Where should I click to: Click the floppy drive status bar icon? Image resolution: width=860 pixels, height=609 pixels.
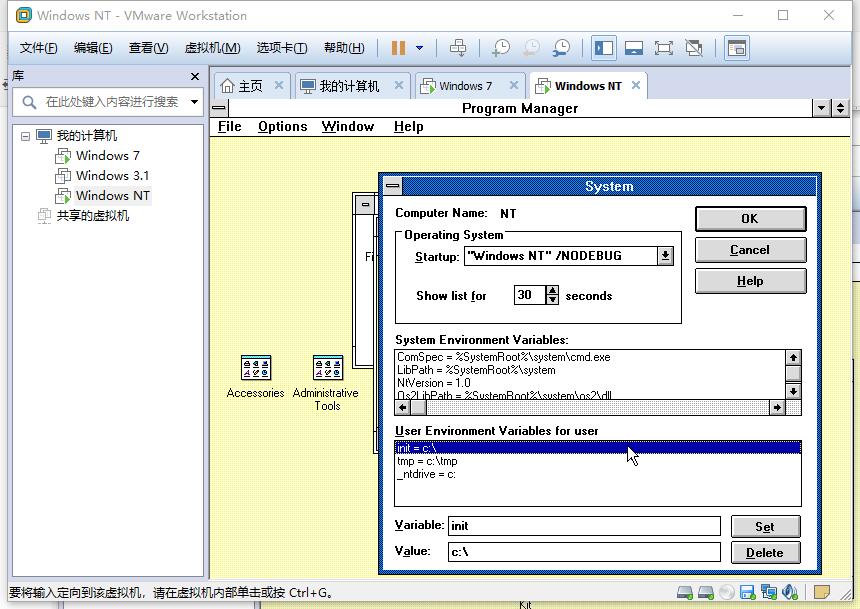coord(747,593)
